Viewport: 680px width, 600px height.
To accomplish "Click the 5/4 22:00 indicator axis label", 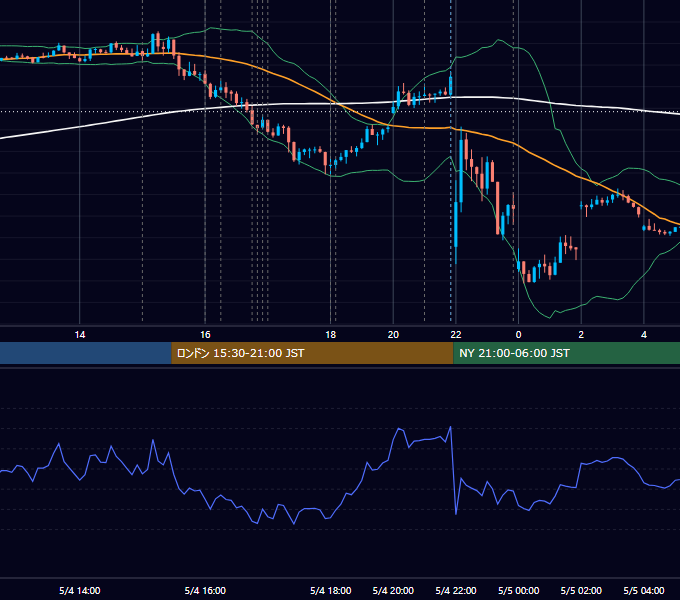I will [456, 591].
